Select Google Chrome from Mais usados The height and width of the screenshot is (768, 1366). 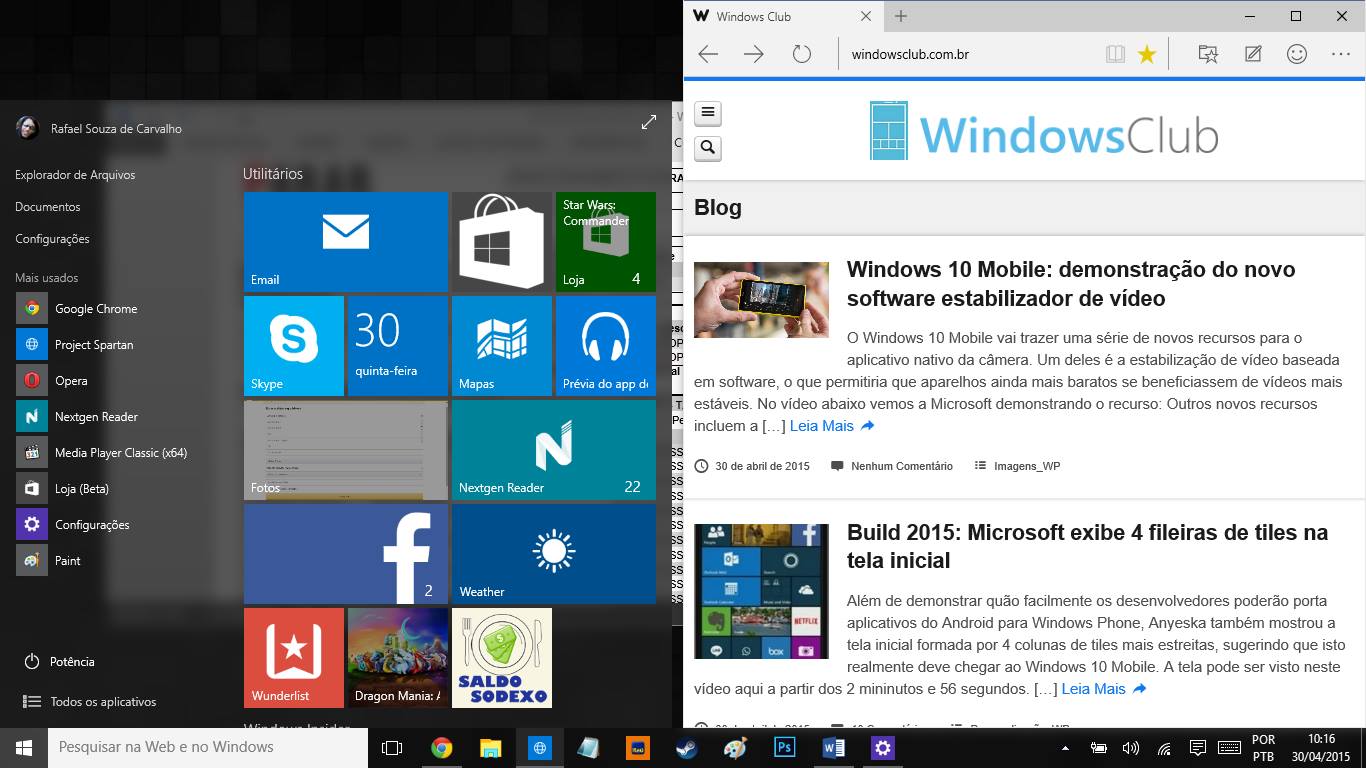[95, 309]
